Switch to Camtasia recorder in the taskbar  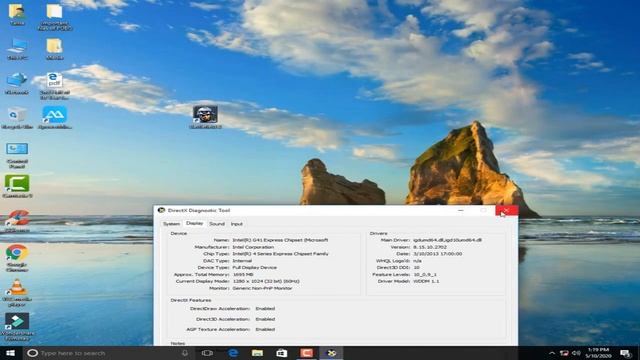click(307, 353)
